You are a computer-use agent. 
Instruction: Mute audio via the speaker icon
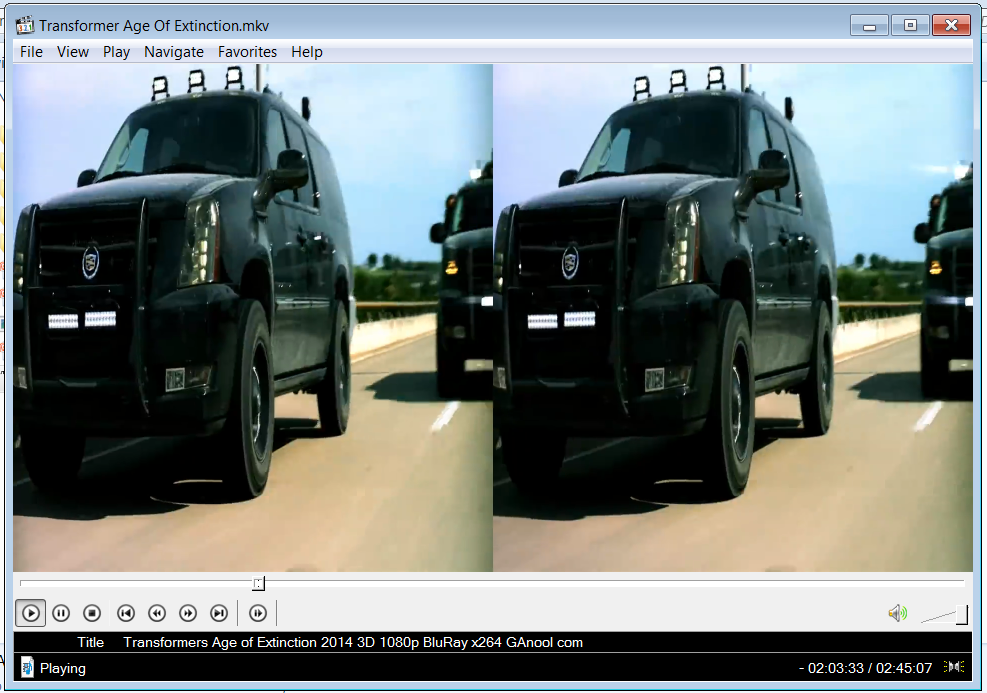pyautogui.click(x=898, y=613)
